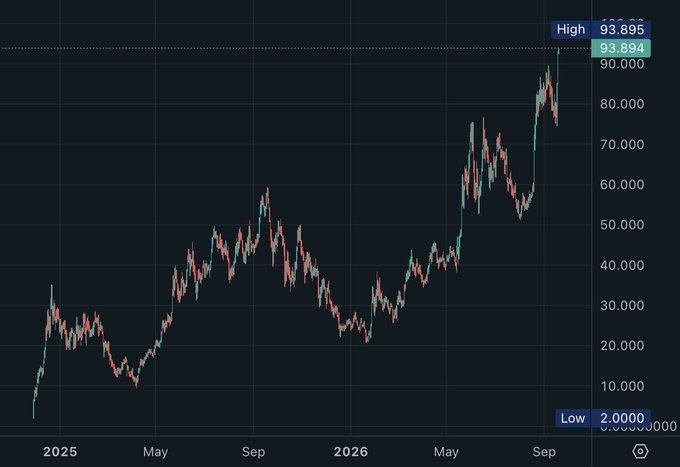Click the May label beside 2025 on time axis

(x=155, y=452)
